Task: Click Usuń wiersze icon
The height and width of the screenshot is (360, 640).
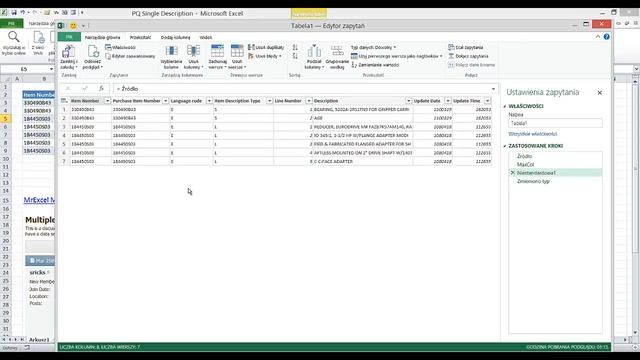Action: [x=237, y=51]
